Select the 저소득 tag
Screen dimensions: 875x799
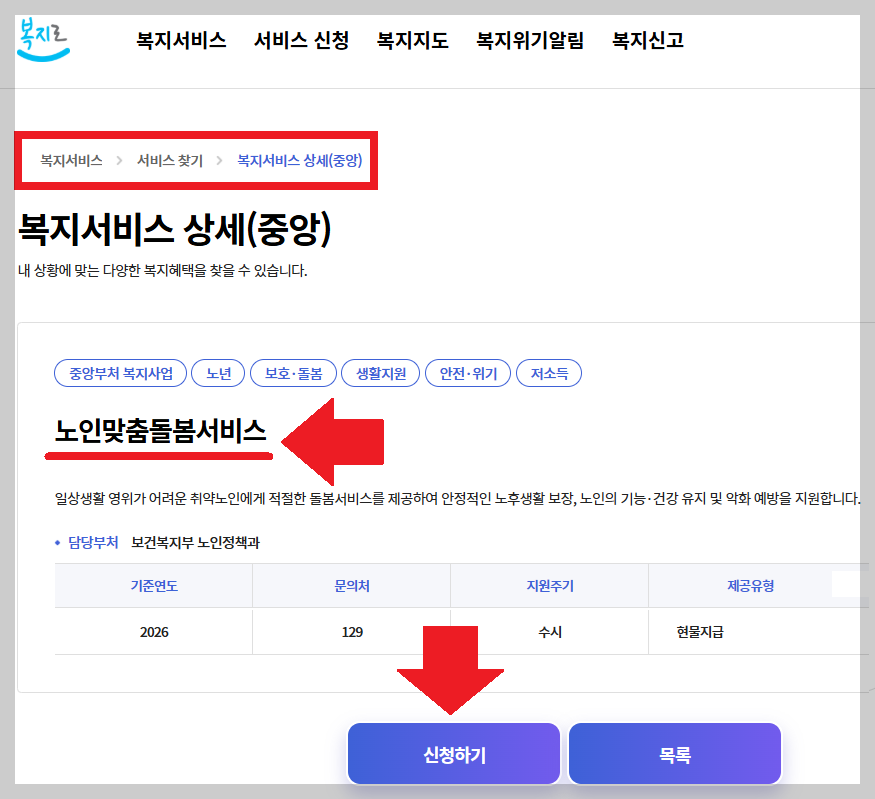click(x=548, y=372)
